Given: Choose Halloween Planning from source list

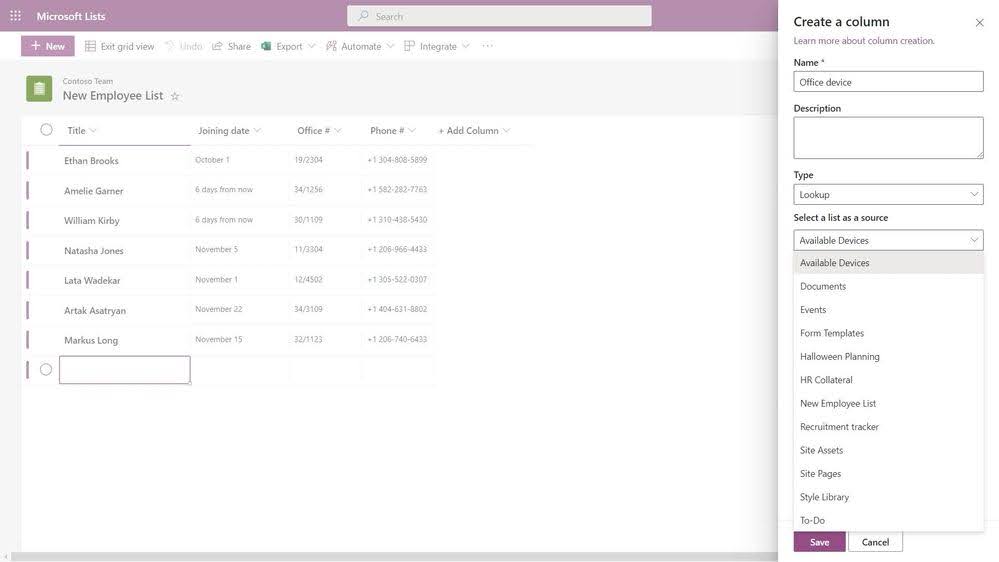Looking at the screenshot, I should point(888,356).
